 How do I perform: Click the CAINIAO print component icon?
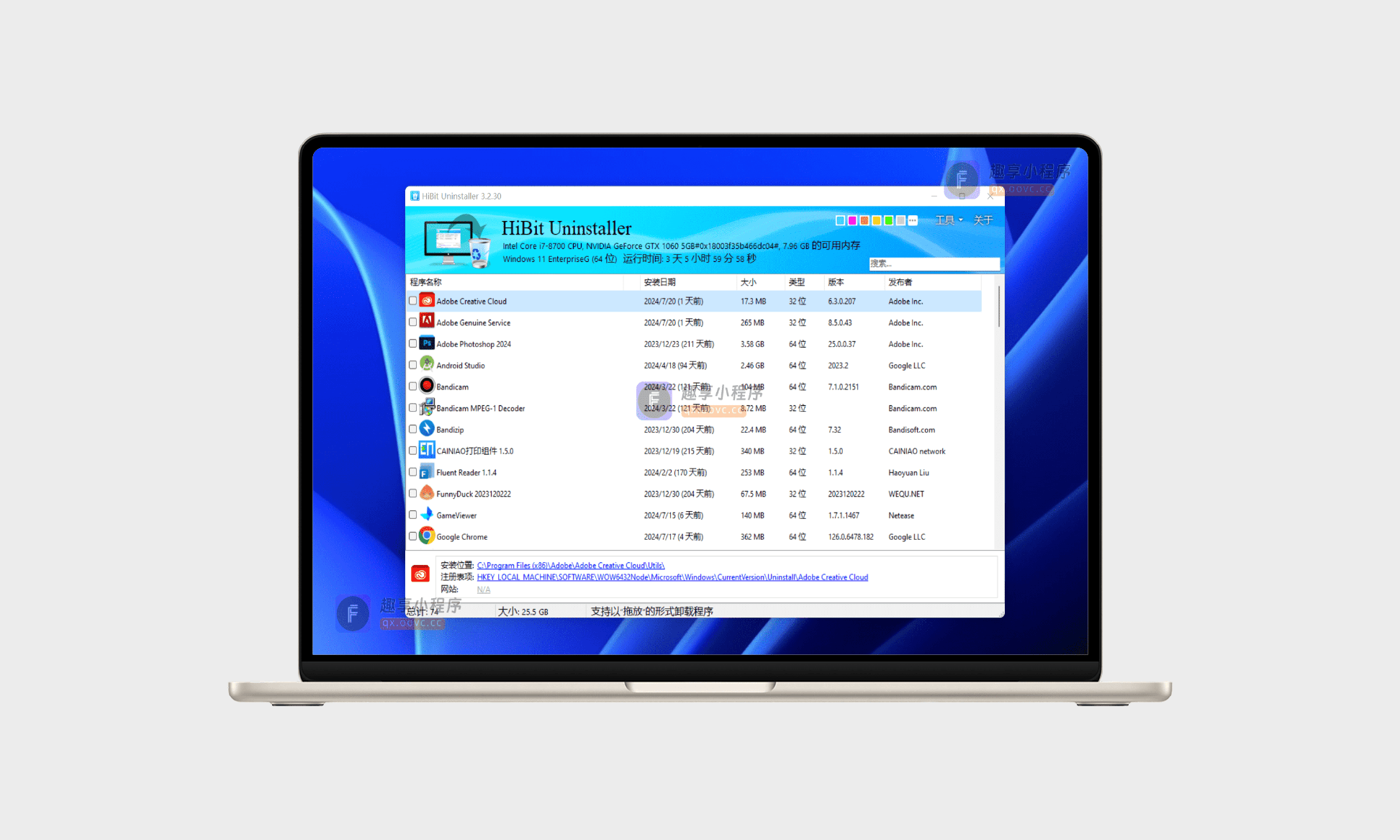427,451
